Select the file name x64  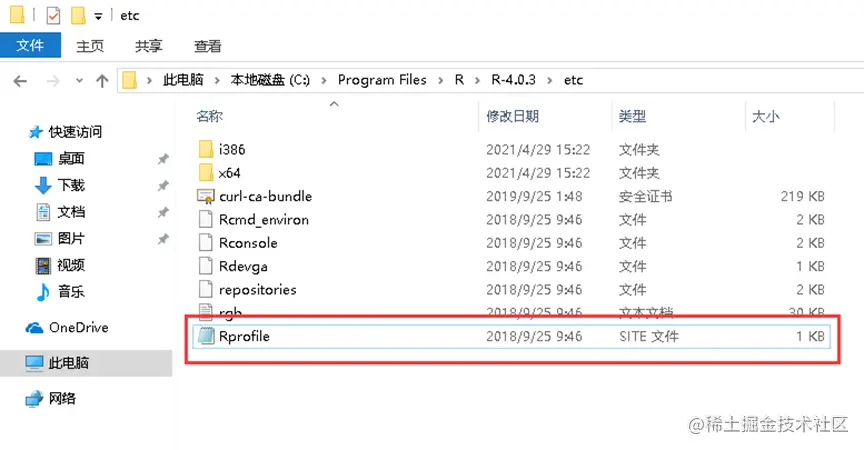tap(229, 173)
